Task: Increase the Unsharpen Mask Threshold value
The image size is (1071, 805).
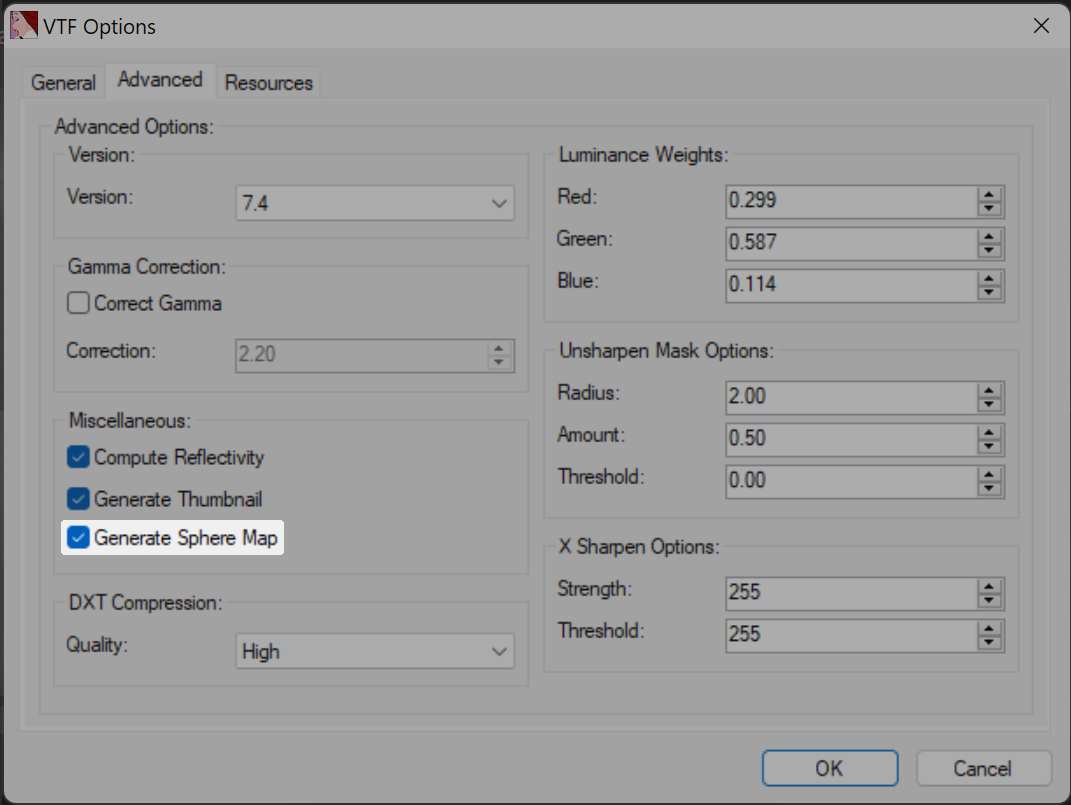Action: pos(990,474)
